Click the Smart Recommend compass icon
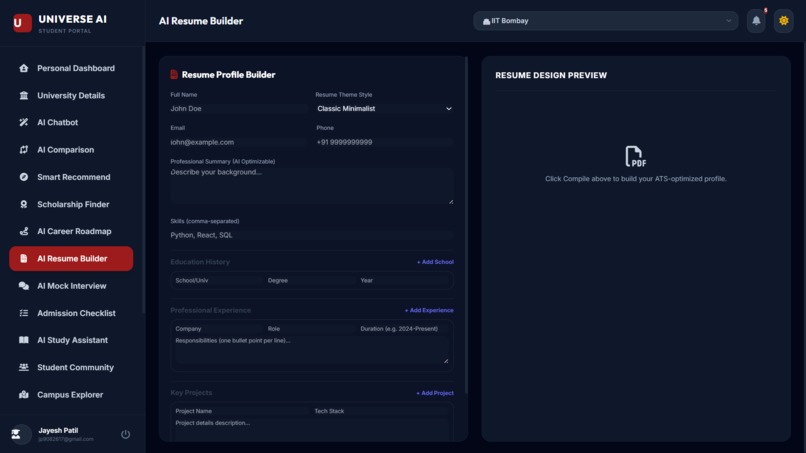 (24, 177)
